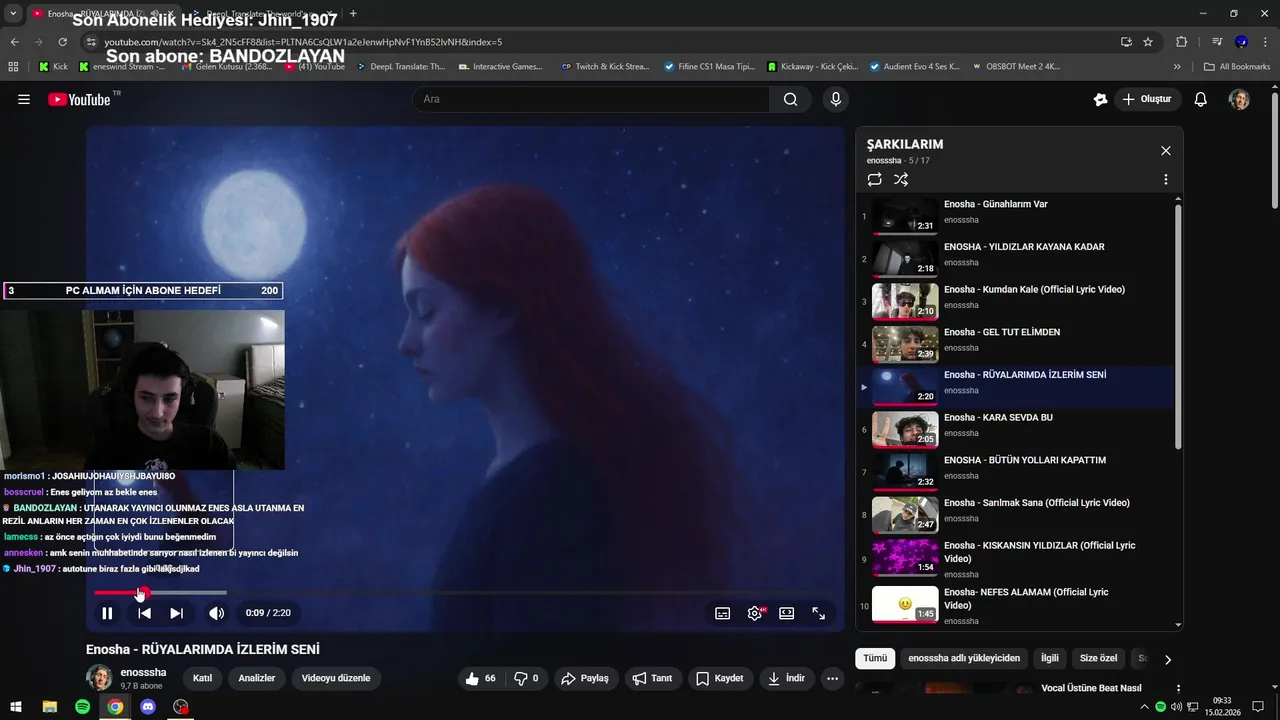Click the sparkle icon beside Oluştur

1101,99
